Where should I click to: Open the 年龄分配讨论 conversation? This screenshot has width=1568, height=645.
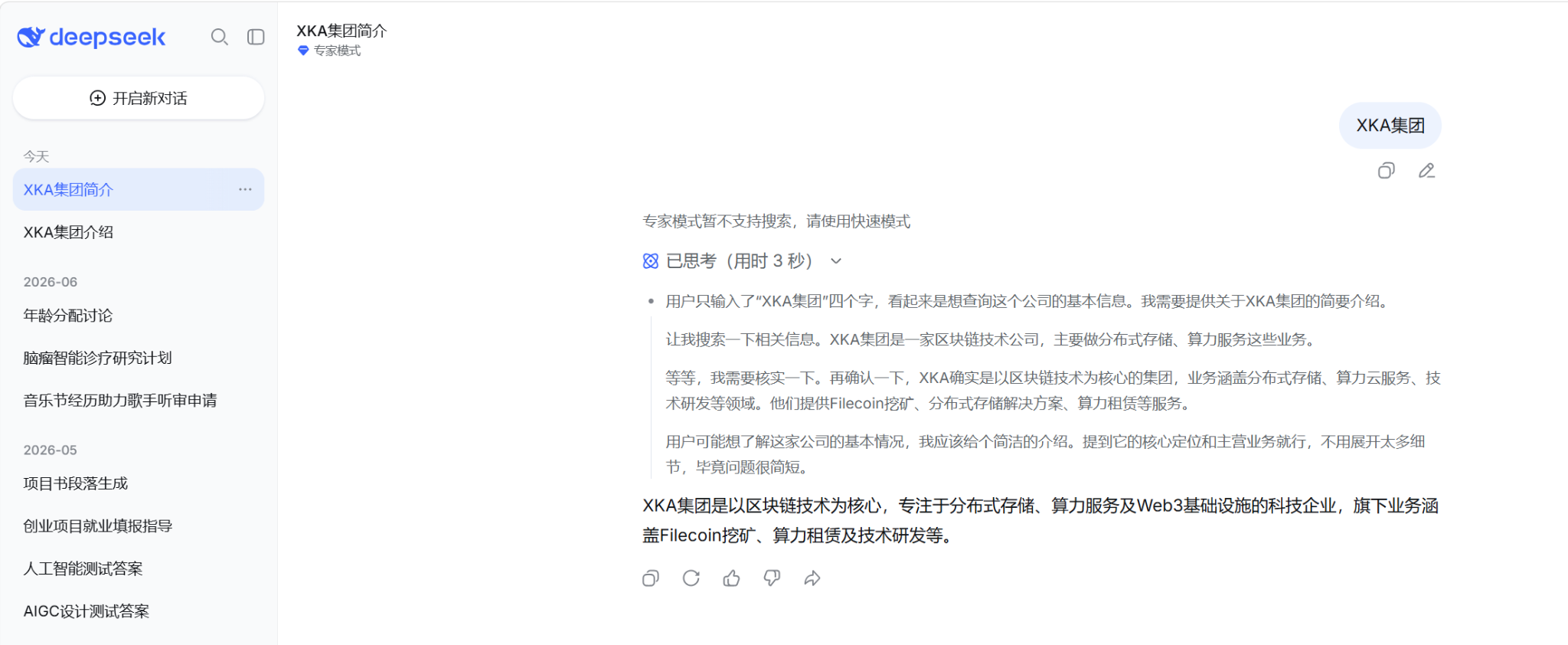click(139, 316)
